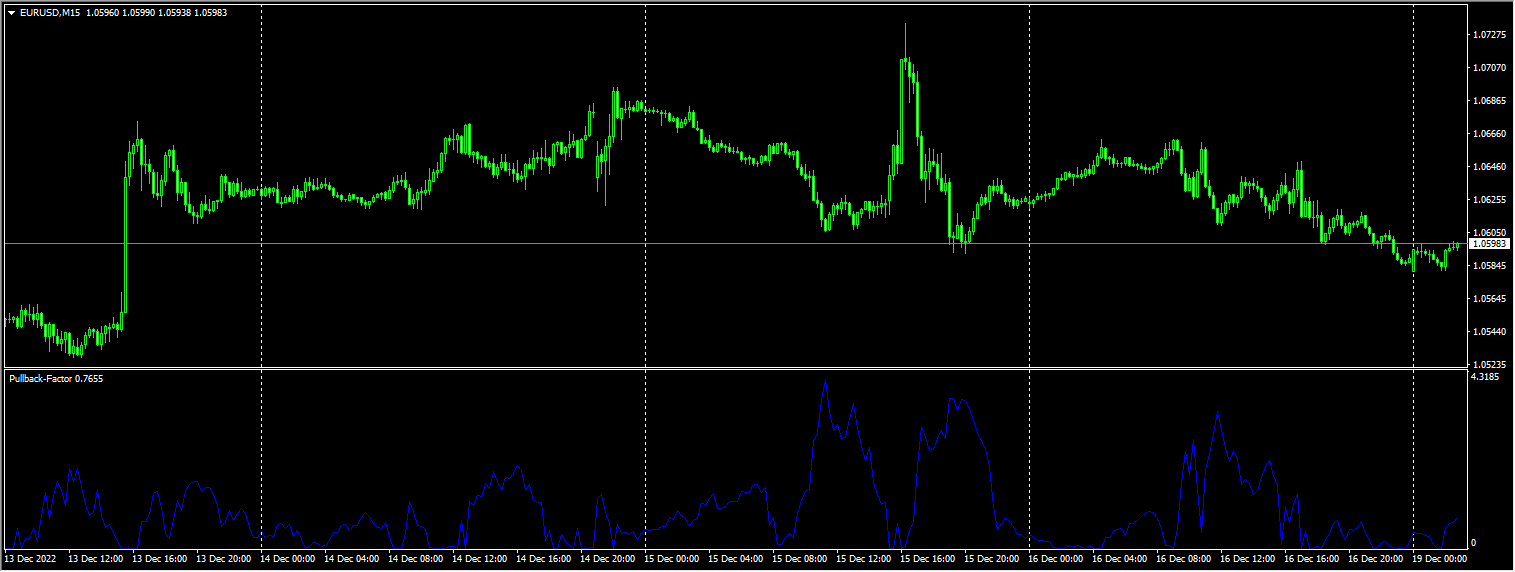The image size is (1515, 572).
Task: Click time axis label 15 Dec 16:00
Action: (929, 559)
